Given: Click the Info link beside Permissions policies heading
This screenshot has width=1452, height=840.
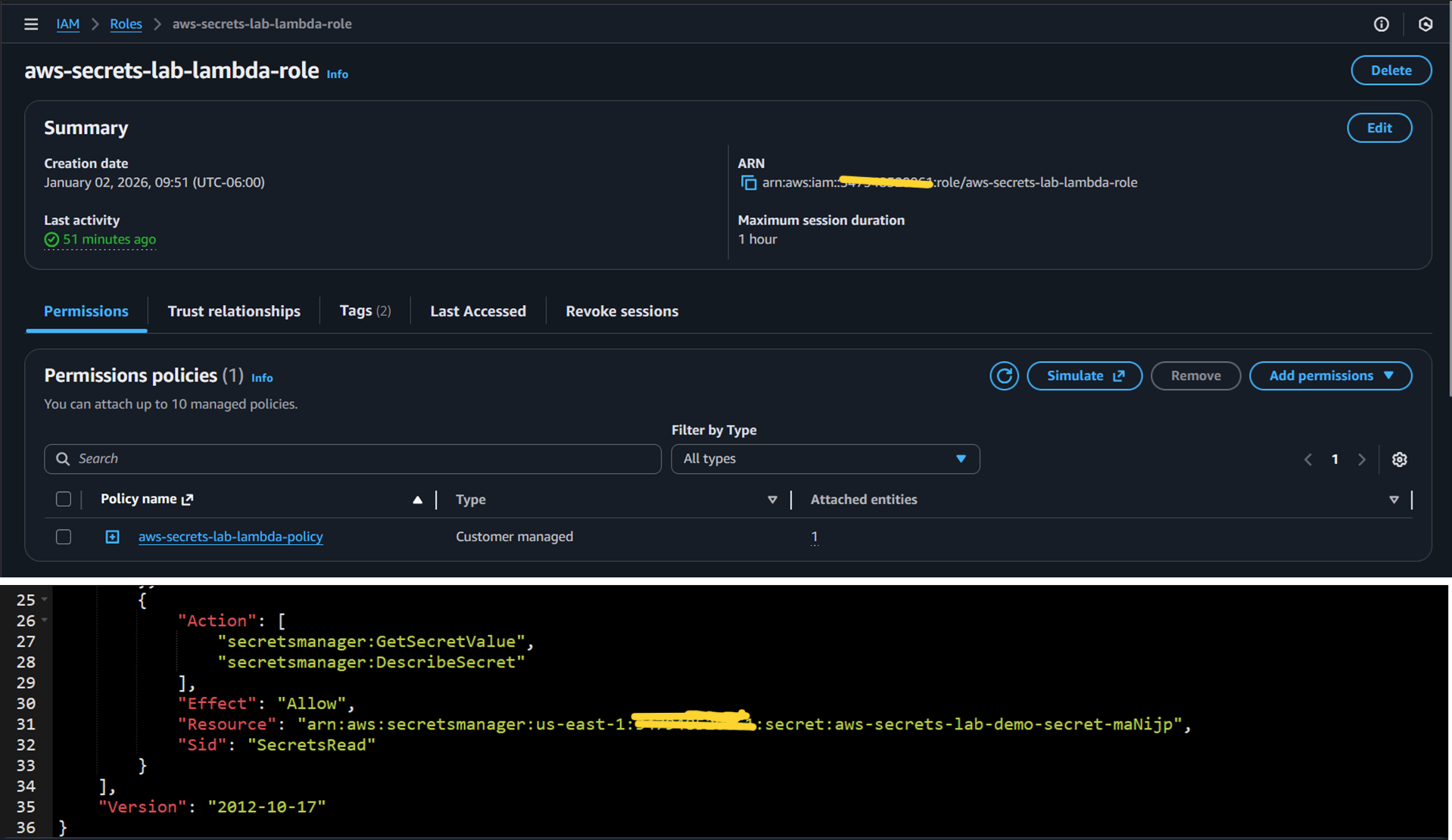Looking at the screenshot, I should coord(262,377).
